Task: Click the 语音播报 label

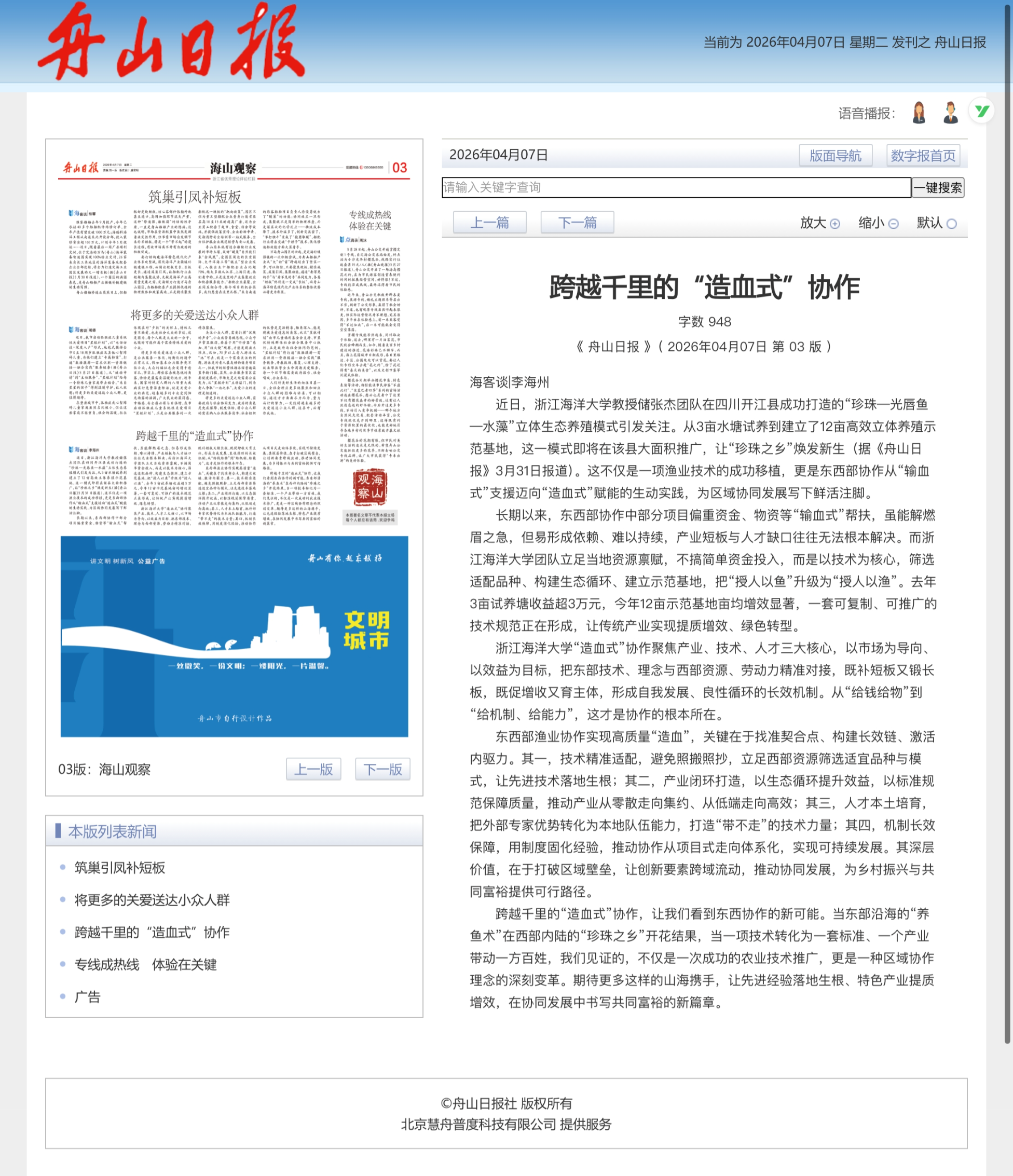Action: click(867, 114)
